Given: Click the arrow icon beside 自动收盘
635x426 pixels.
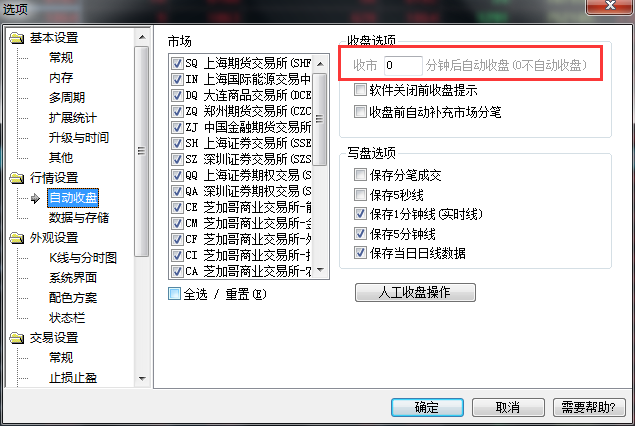Looking at the screenshot, I should click(35, 198).
